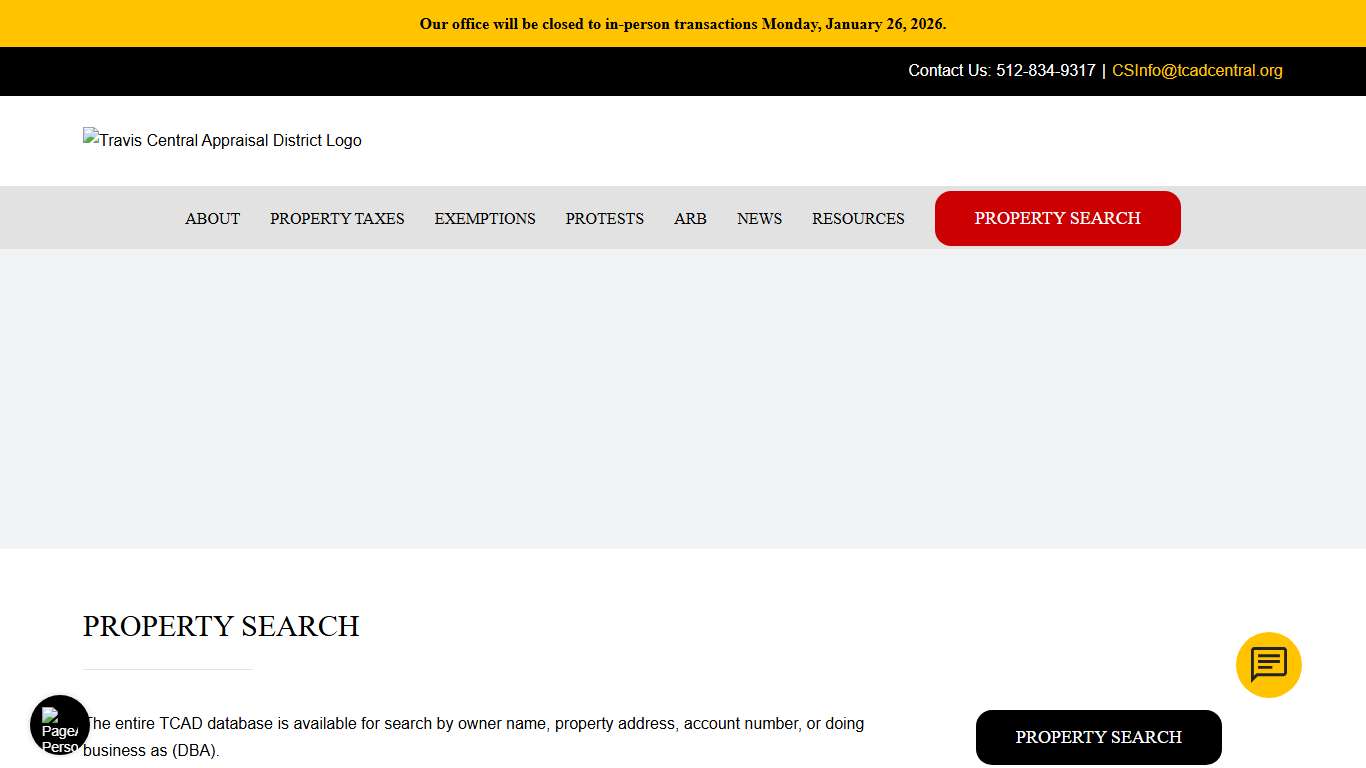This screenshot has width=1366, height=768.
Task: Expand the RESOURCES navigation item
Action: click(858, 218)
